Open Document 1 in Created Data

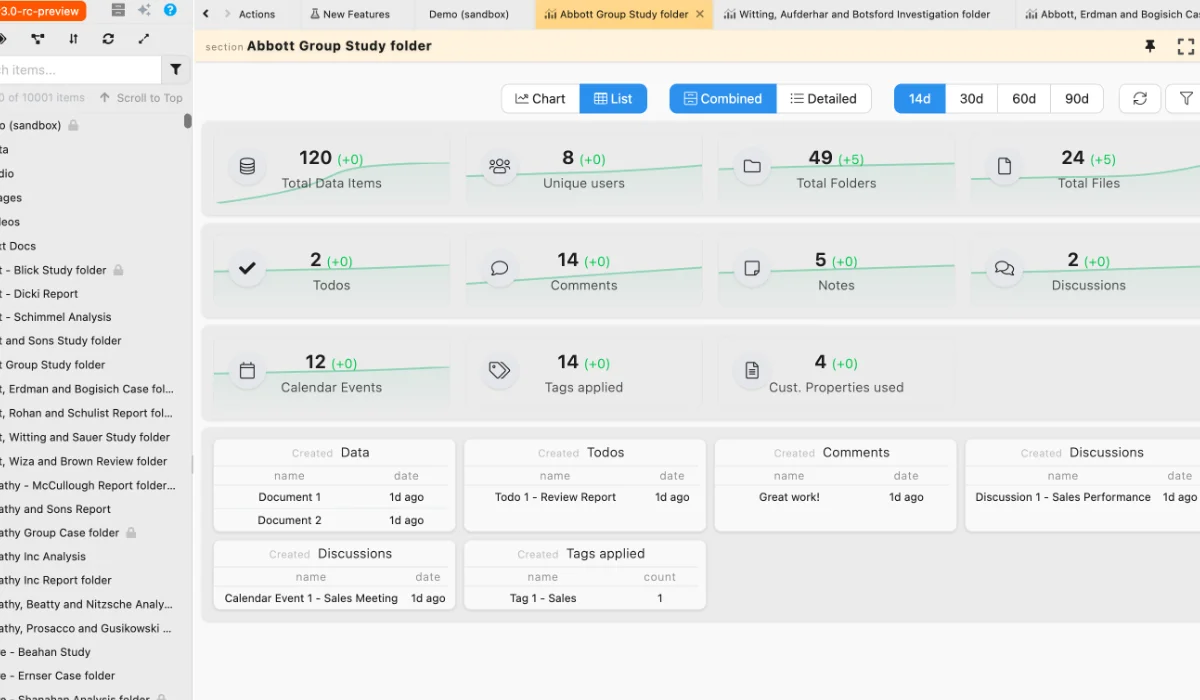tap(289, 497)
